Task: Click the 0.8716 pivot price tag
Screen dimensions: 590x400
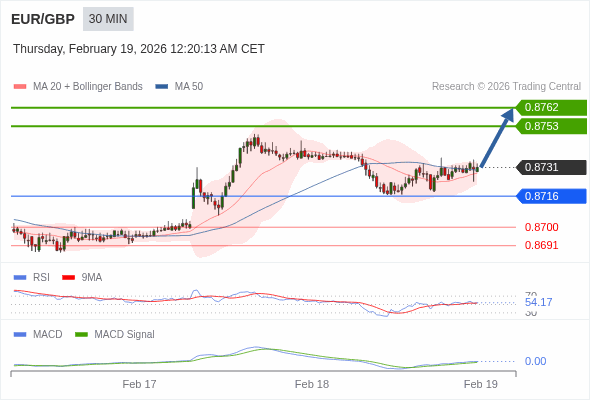Action: pyautogui.click(x=551, y=196)
